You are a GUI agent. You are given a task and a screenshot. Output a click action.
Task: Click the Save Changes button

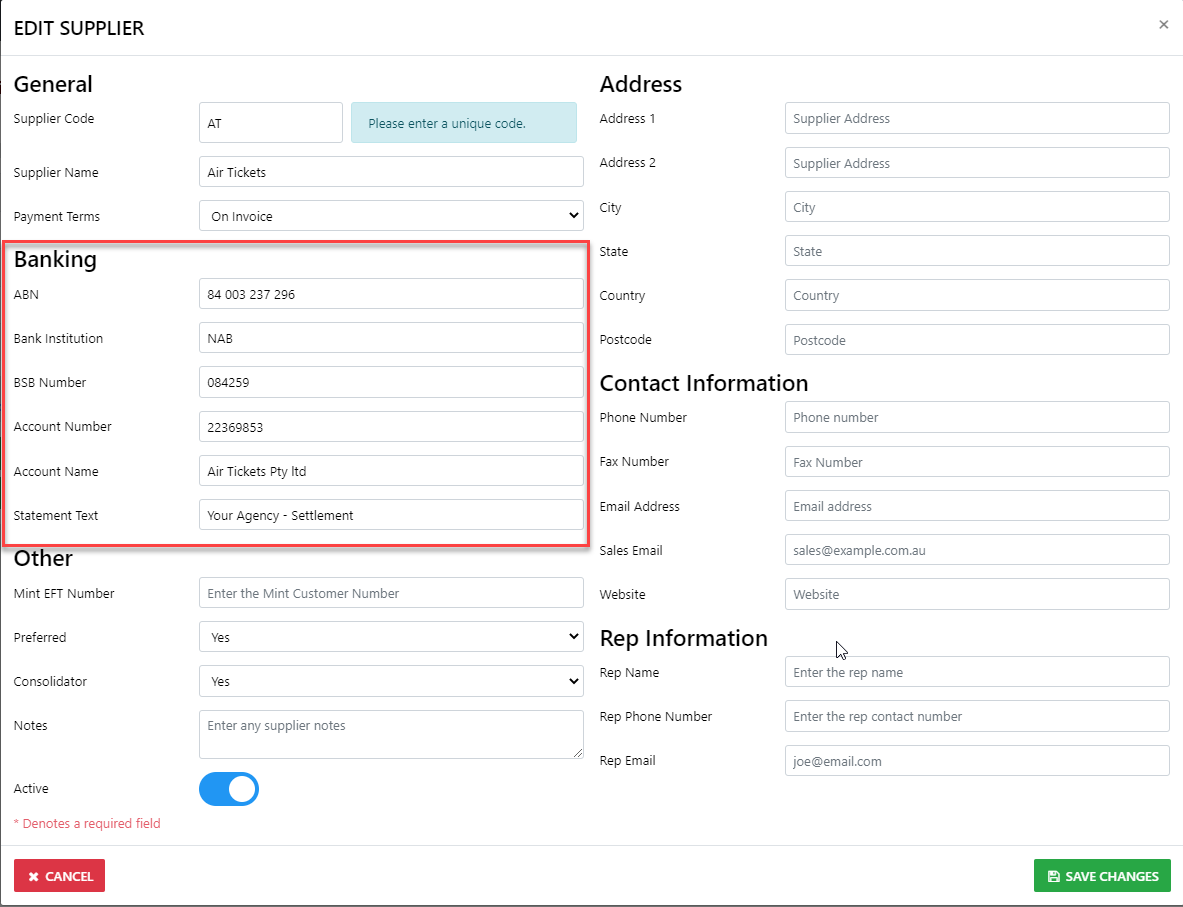coord(1102,876)
